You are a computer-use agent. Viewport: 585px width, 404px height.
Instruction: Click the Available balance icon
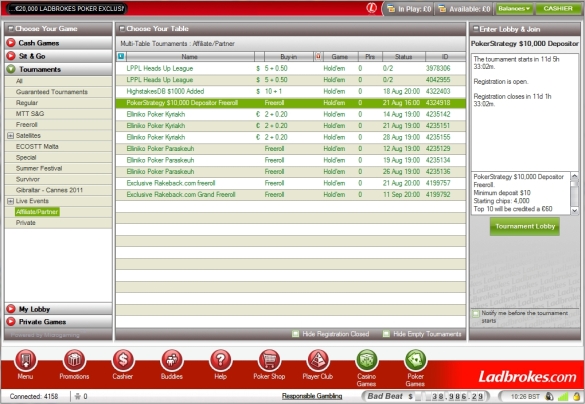(442, 9)
